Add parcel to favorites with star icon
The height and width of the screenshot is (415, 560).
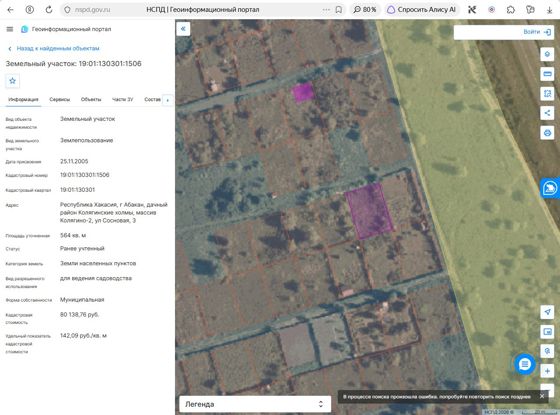[12, 81]
